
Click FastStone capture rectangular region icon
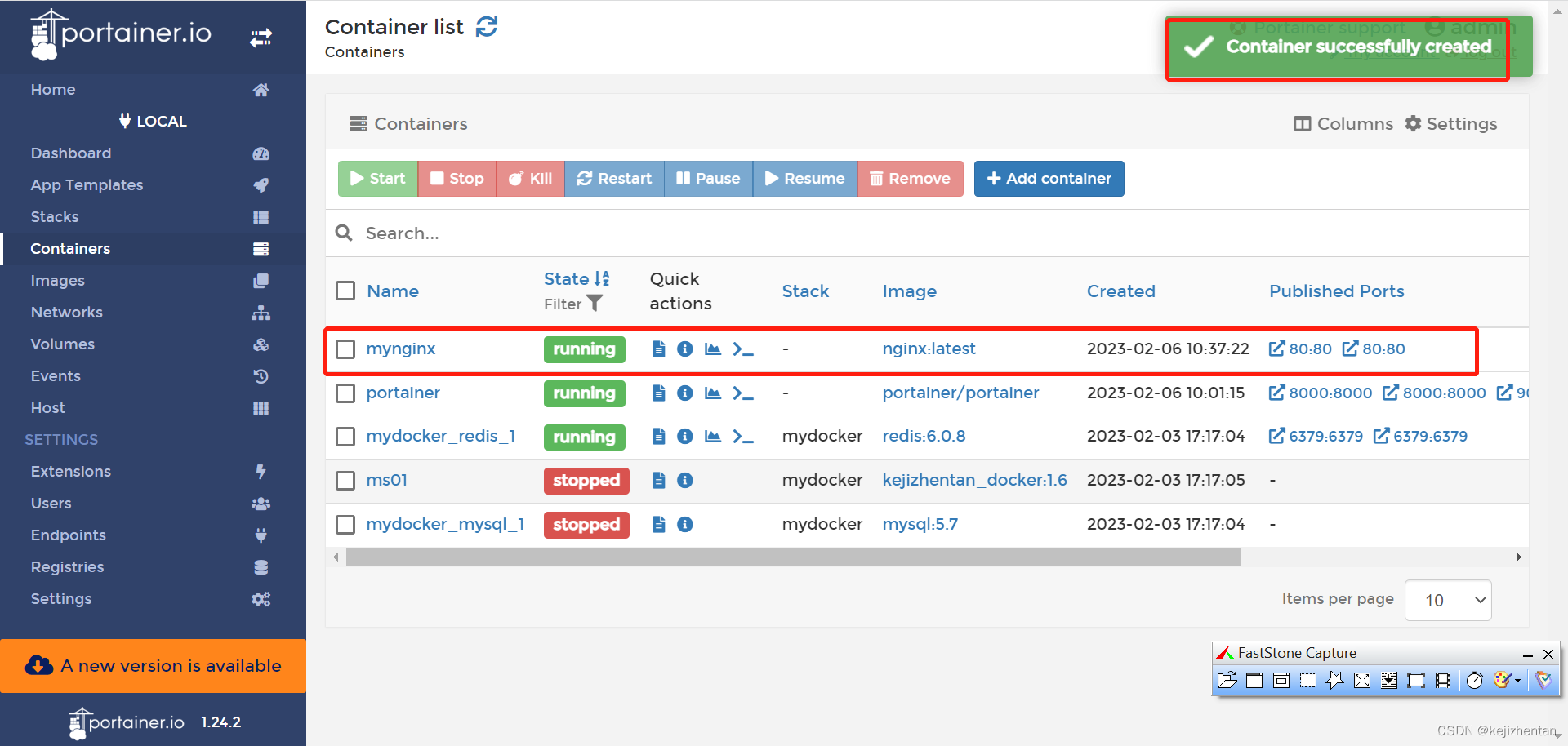(1308, 681)
